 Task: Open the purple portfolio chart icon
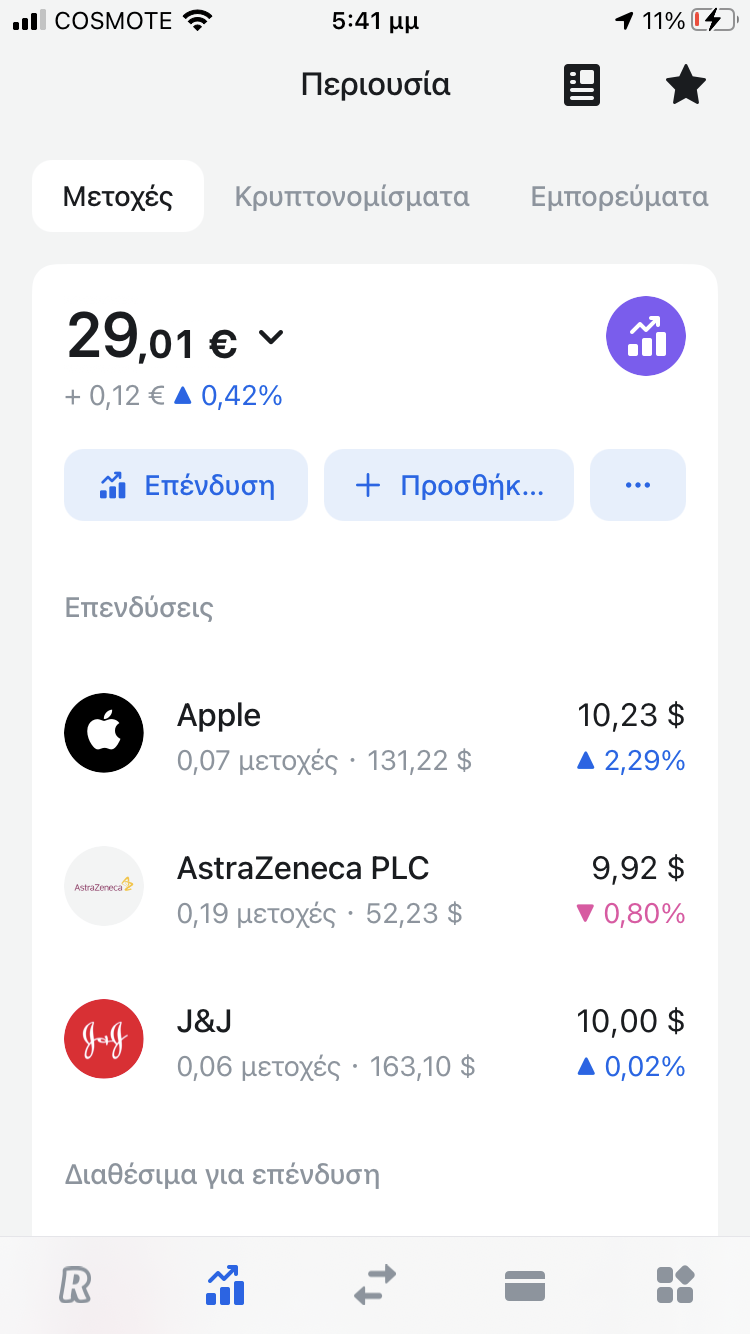(x=646, y=338)
